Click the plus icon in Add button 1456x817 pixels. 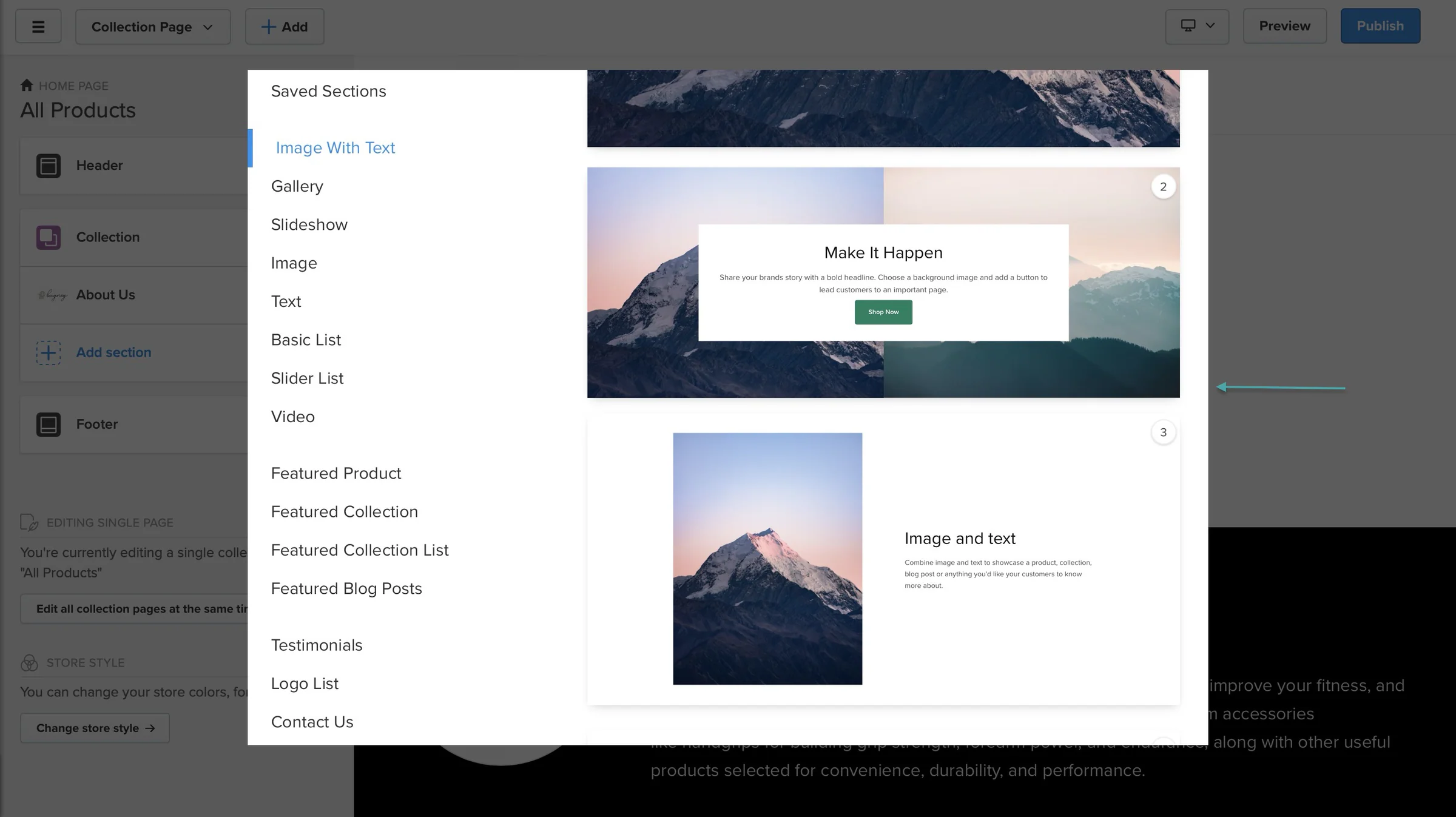pyautogui.click(x=268, y=27)
